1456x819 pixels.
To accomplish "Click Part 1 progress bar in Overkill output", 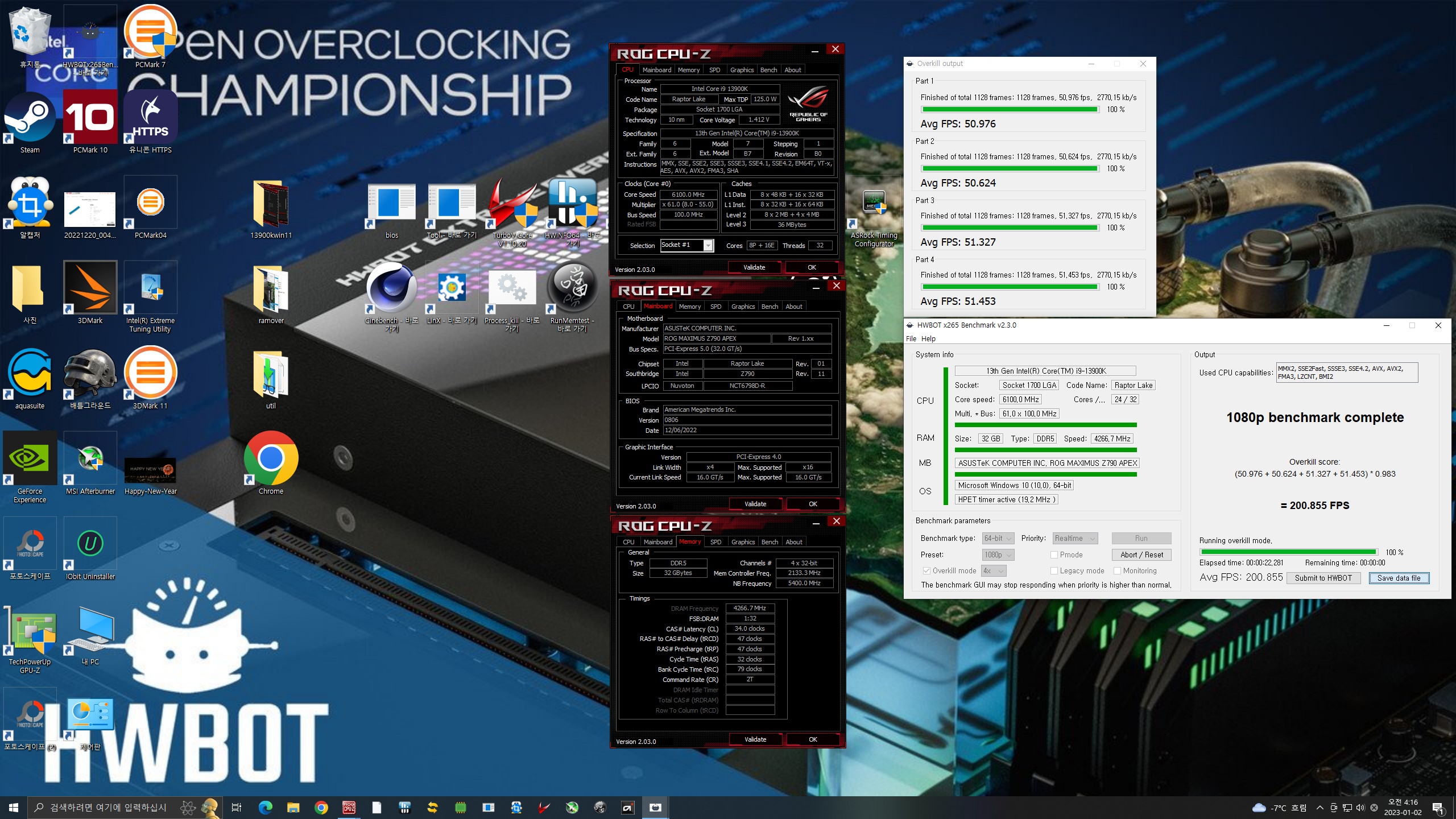I will [1010, 109].
